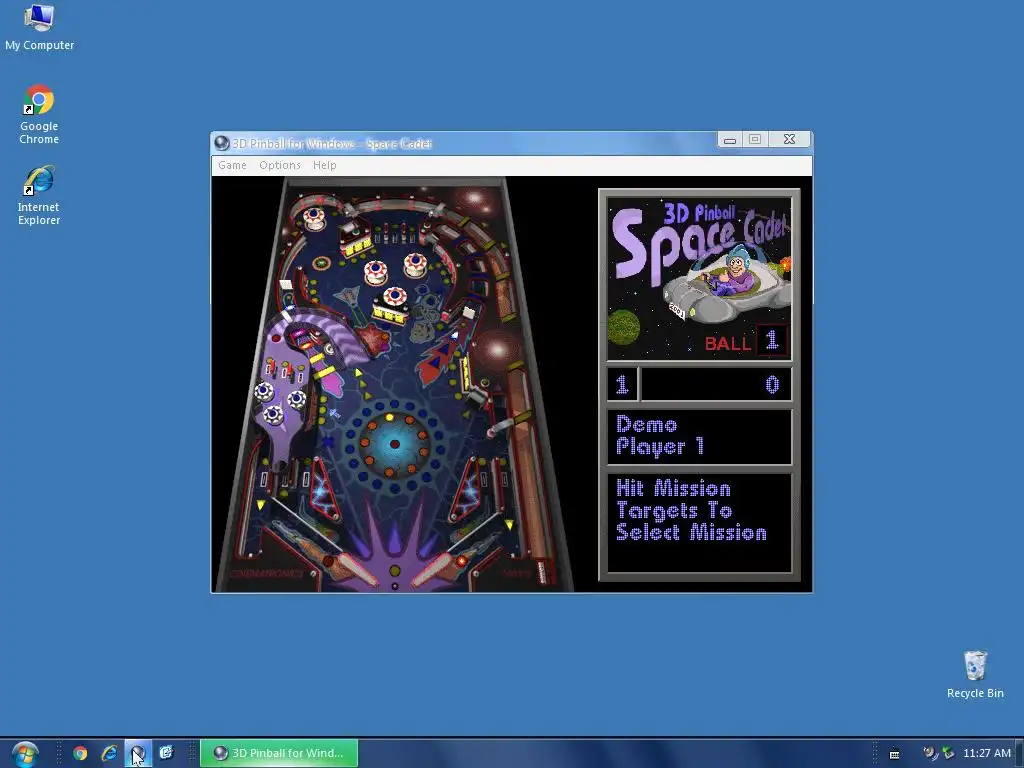Click the Show Desktop Quick Launch icon
The image size is (1024, 768).
tap(167, 753)
